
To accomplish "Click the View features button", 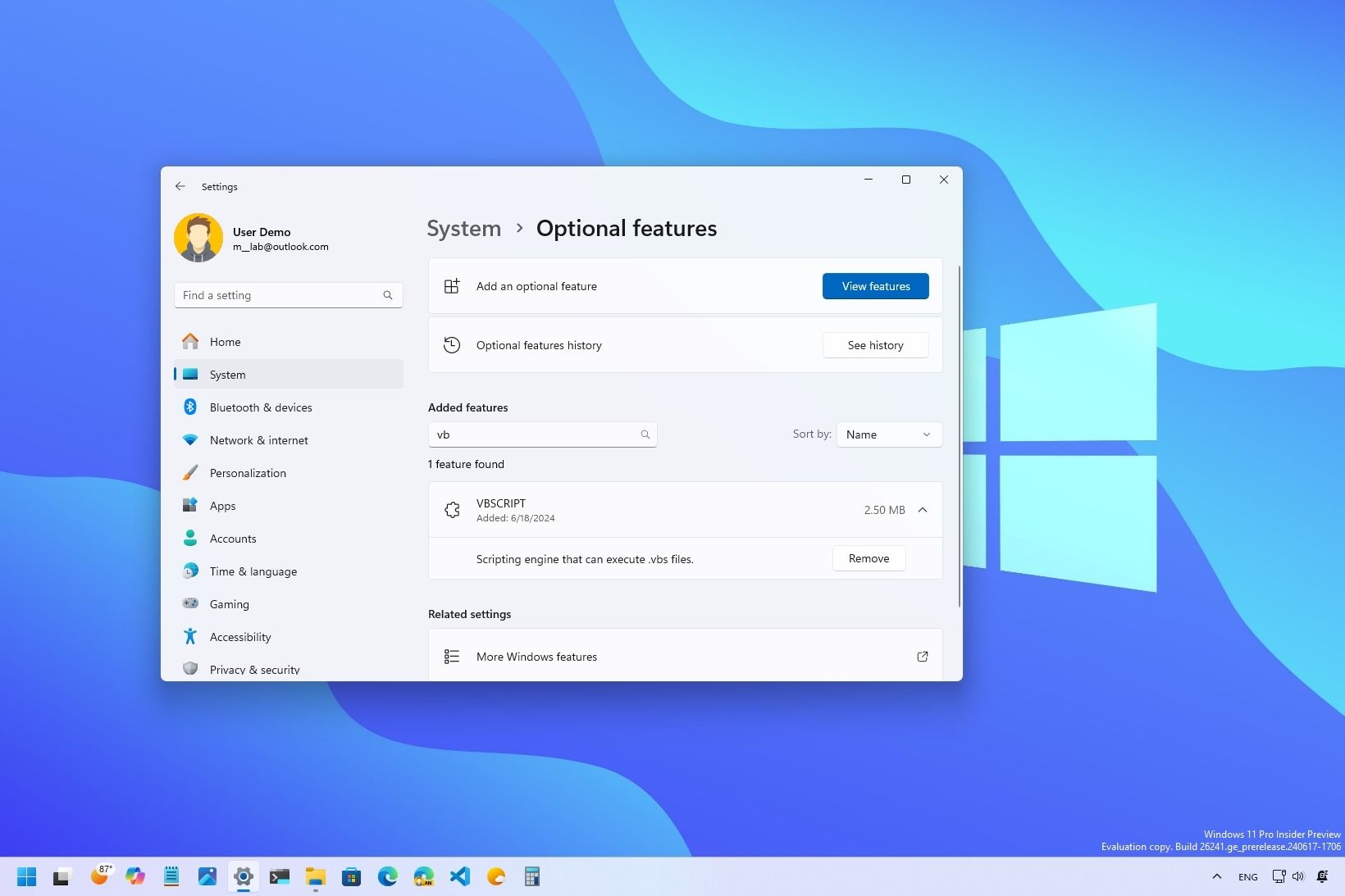I will [x=875, y=286].
